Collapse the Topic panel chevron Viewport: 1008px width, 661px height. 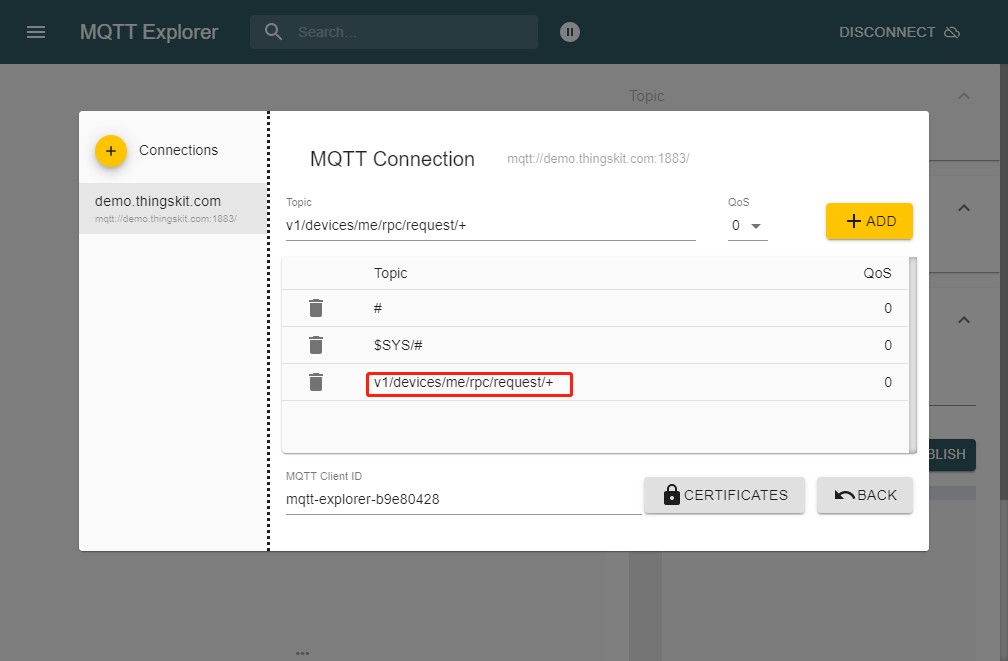pos(964,96)
